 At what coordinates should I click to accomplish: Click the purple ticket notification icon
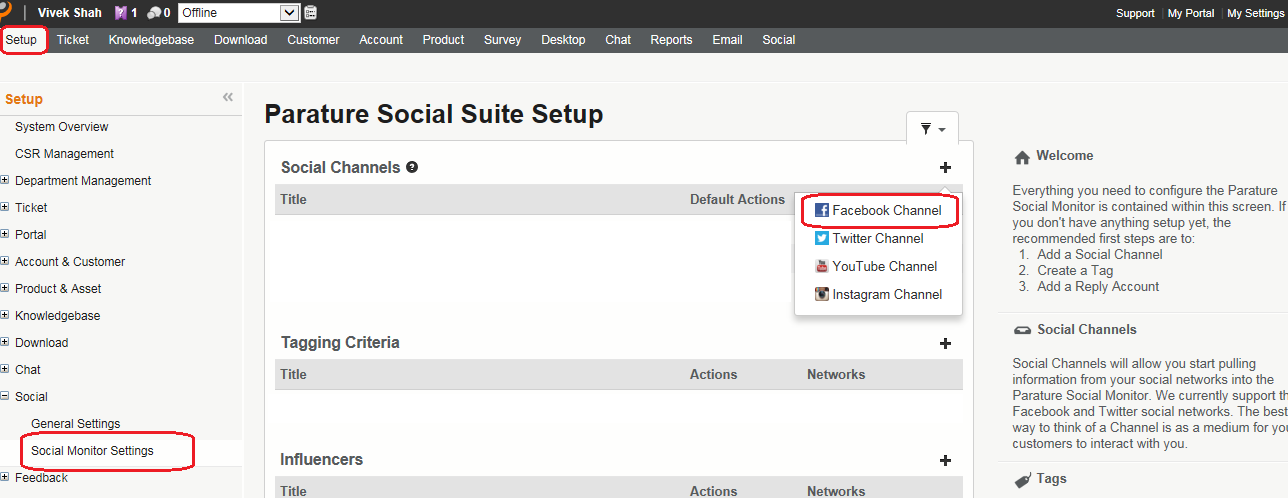point(121,13)
